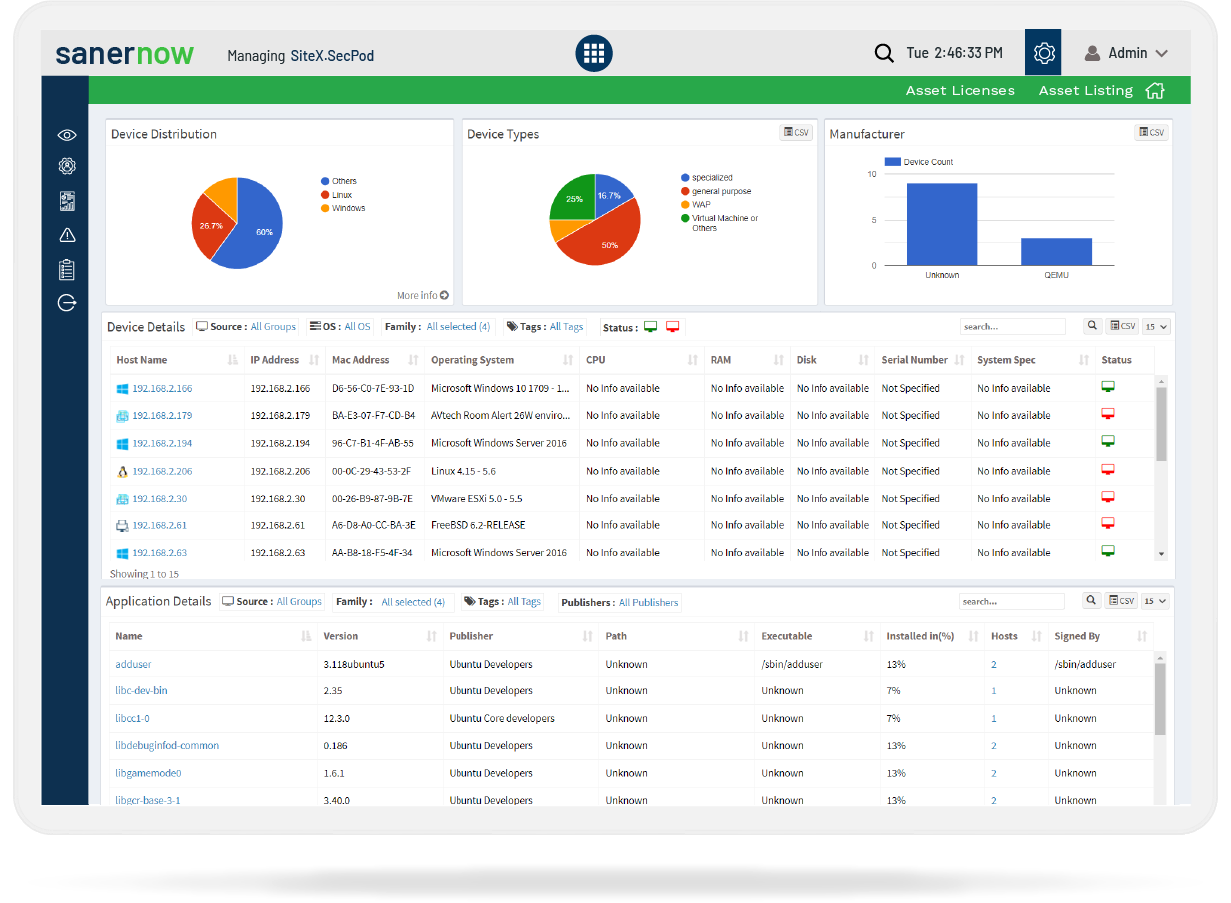Viewport: 1231px width, 903px height.
Task: Open the settings gear in the header
Action: click(1044, 53)
